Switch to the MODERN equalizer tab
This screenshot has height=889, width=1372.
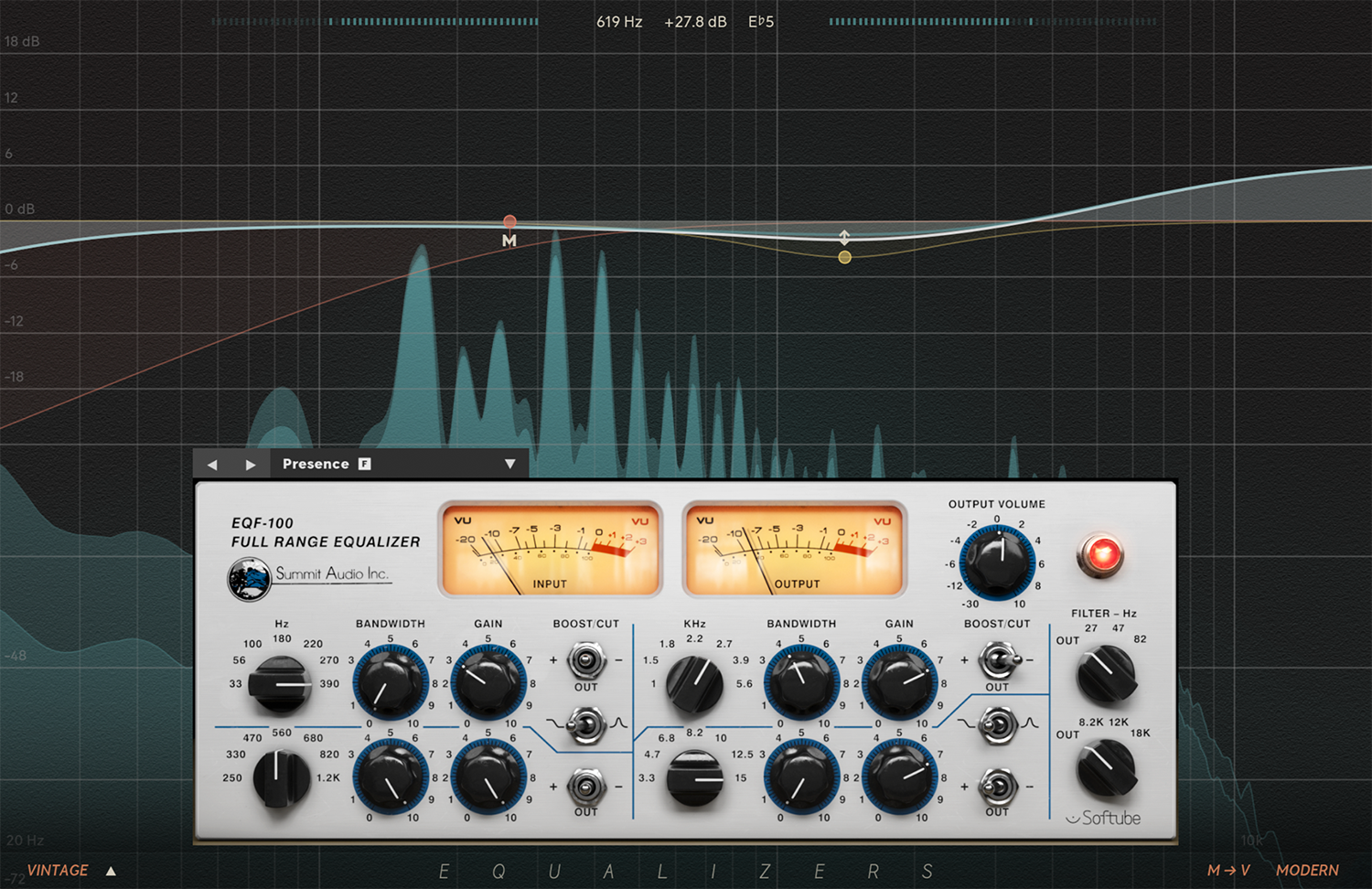[x=1306, y=871]
